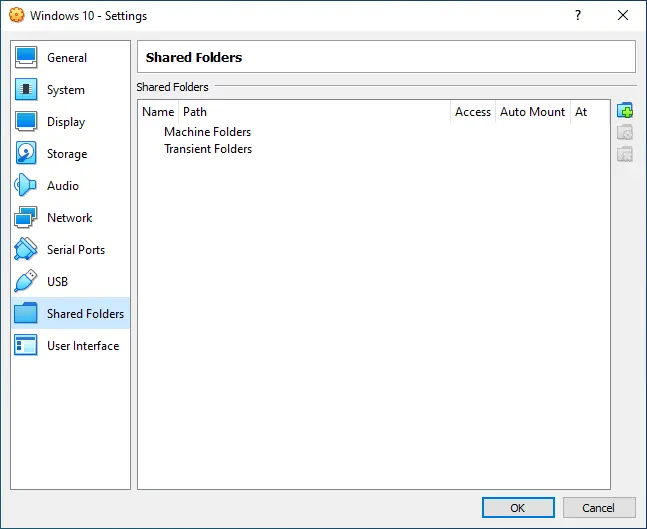
Task: Open the General settings icon
Action: pyautogui.click(x=26, y=57)
